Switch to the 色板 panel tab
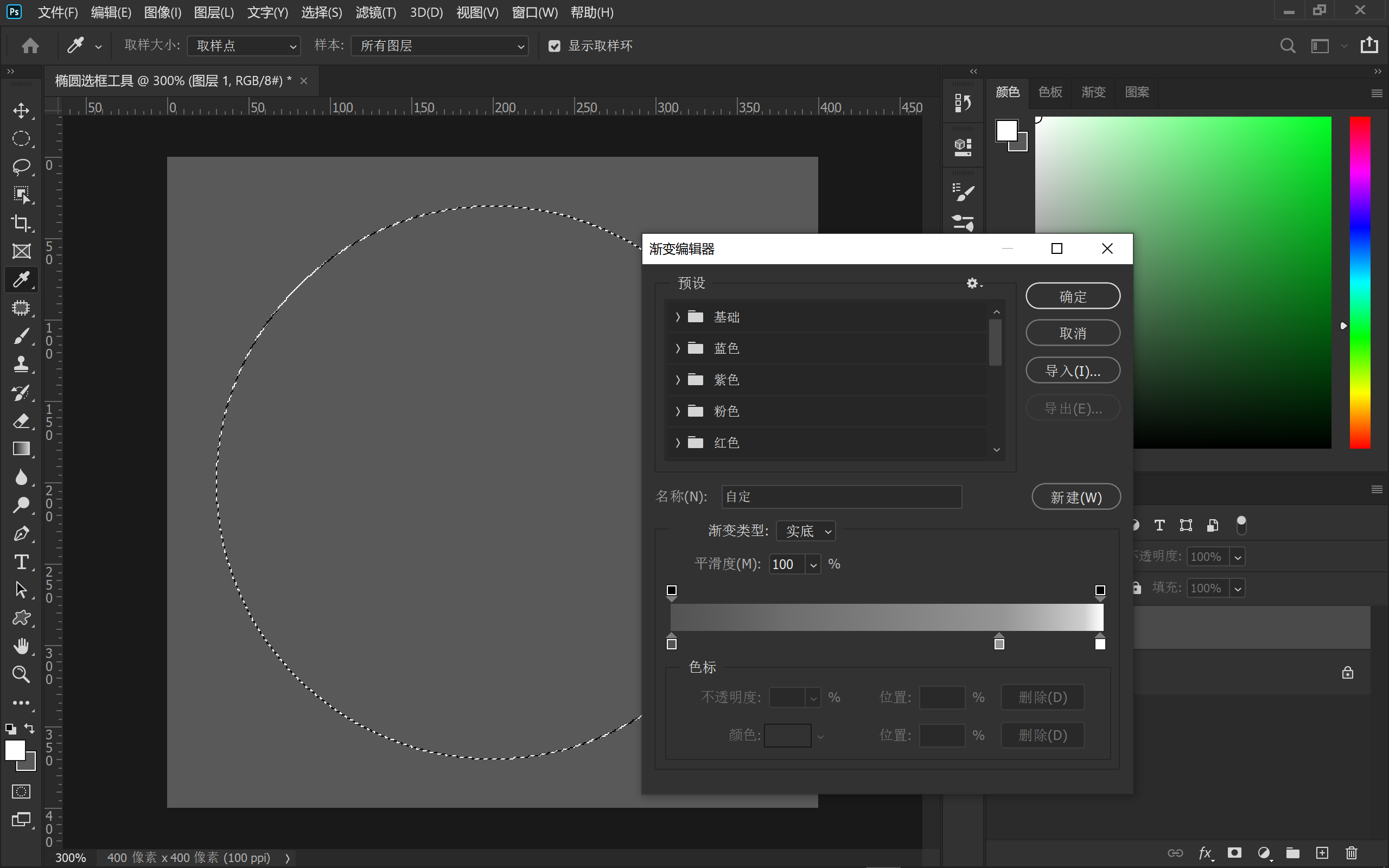1389x868 pixels. point(1050,92)
